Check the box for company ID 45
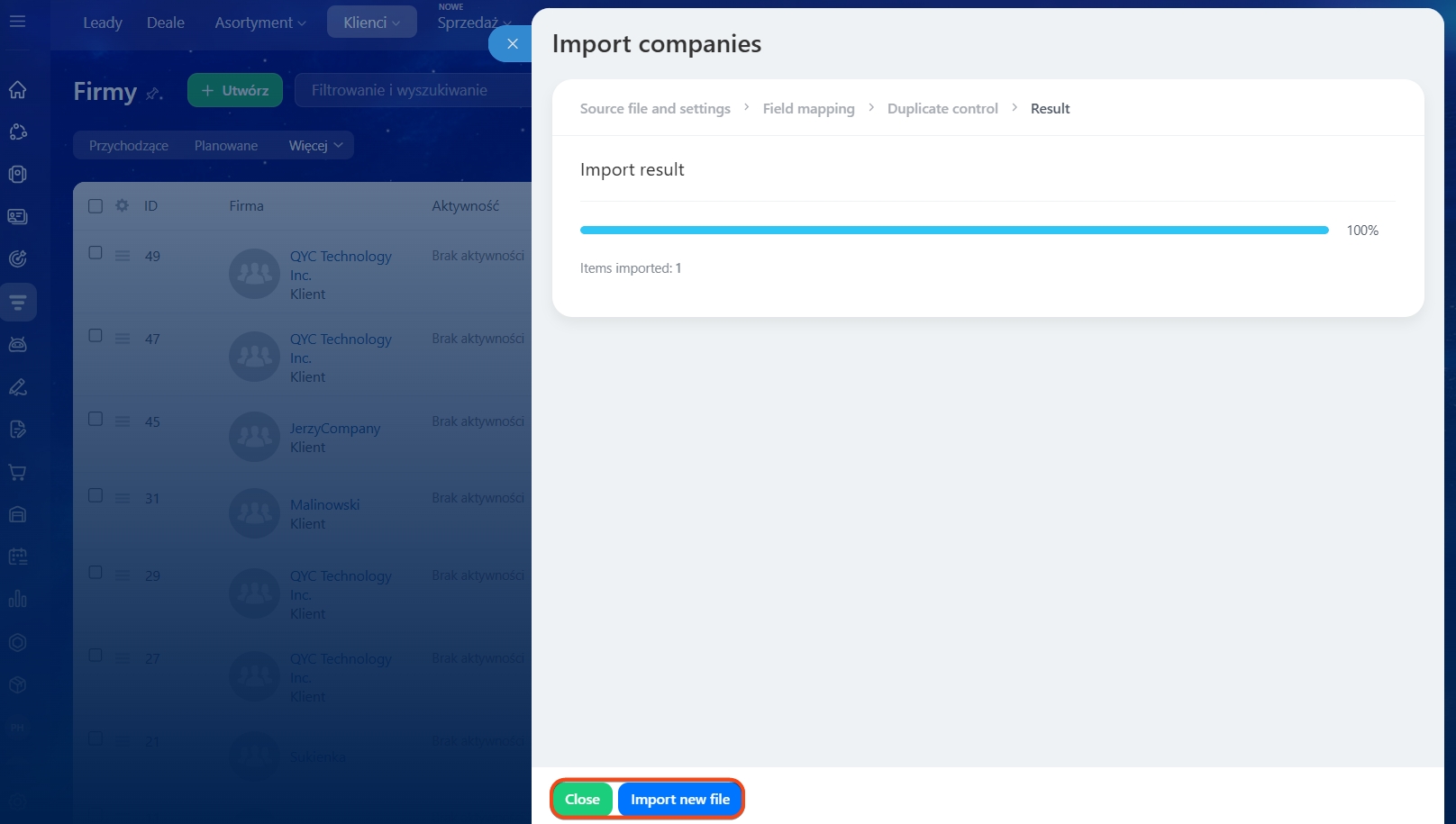Image resolution: width=1456 pixels, height=824 pixels. pos(96,419)
